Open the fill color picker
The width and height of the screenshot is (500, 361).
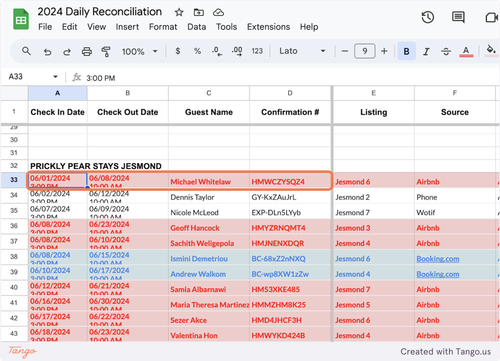click(491, 51)
